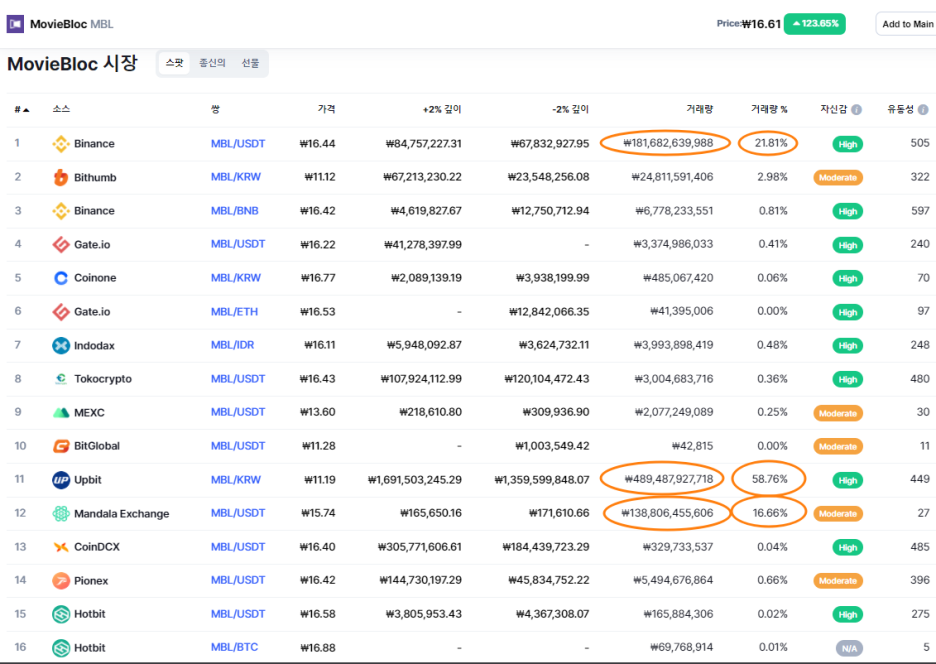This screenshot has height=664, width=936.
Task: Click the High badge in Binance MBL/USDT row
Action: pyautogui.click(x=847, y=144)
